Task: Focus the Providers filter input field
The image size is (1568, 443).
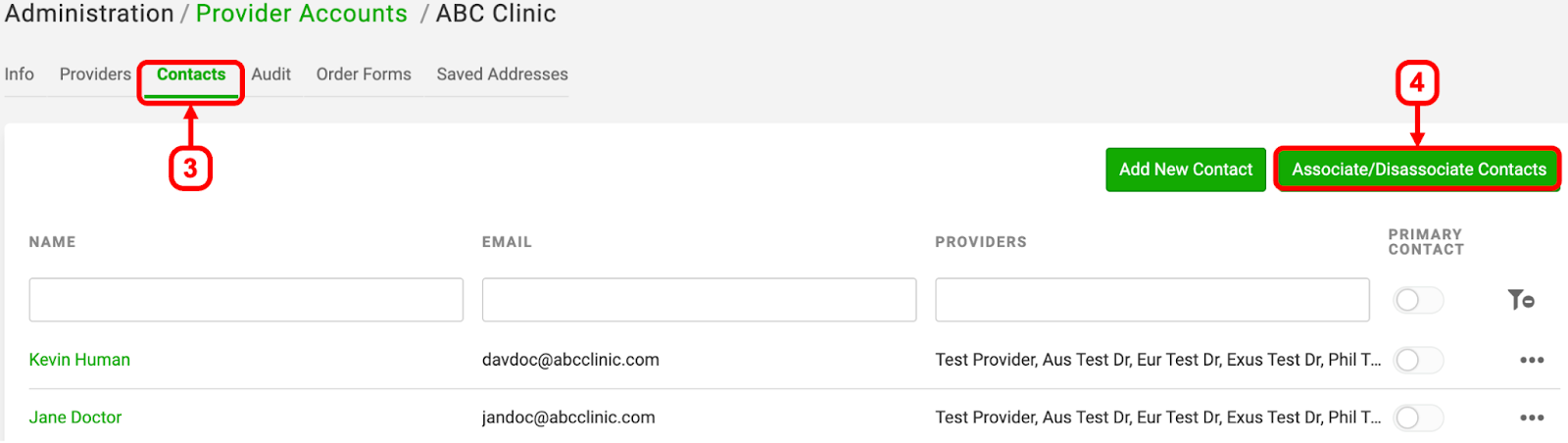Action: 1152,300
